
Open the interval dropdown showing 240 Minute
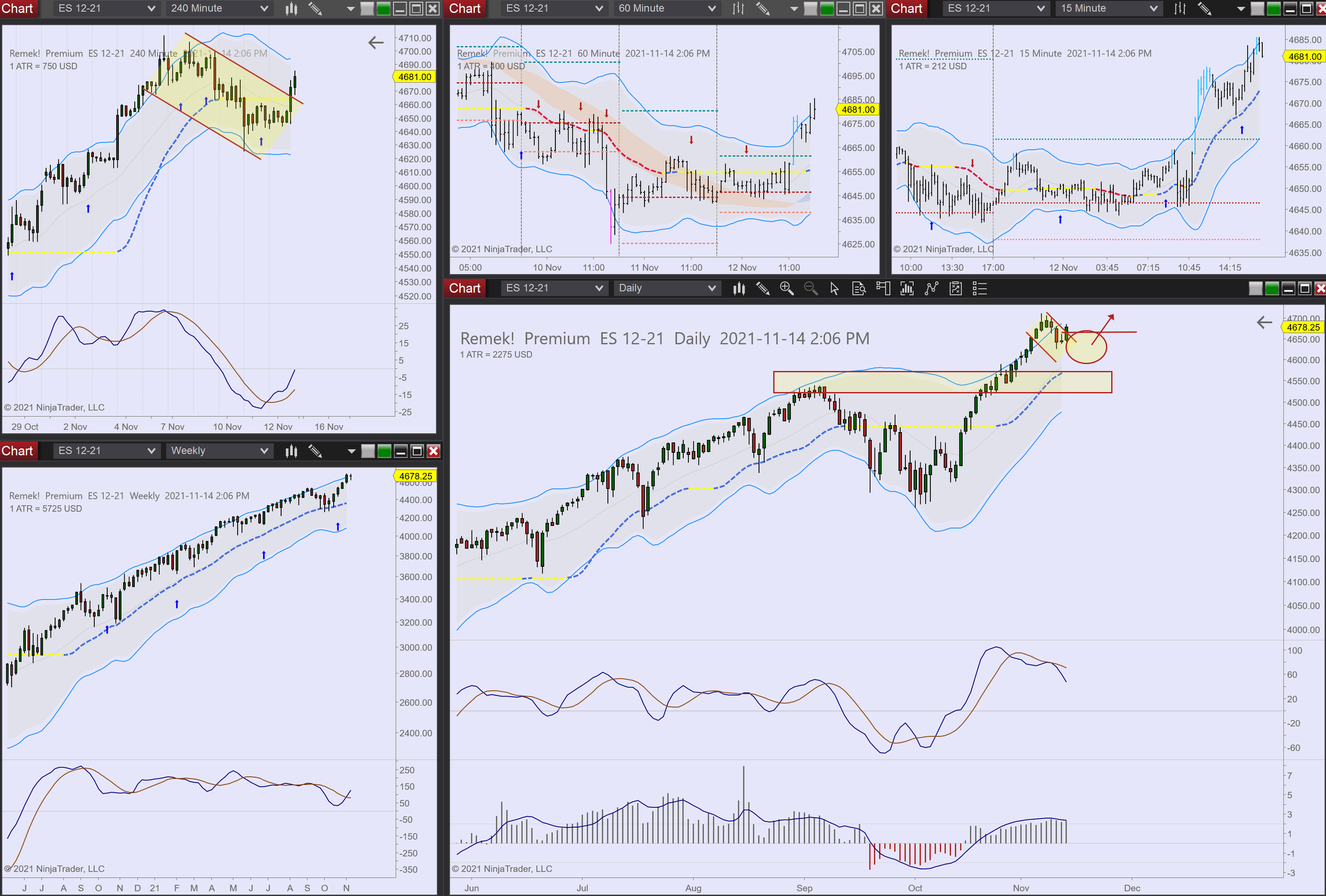click(x=219, y=8)
